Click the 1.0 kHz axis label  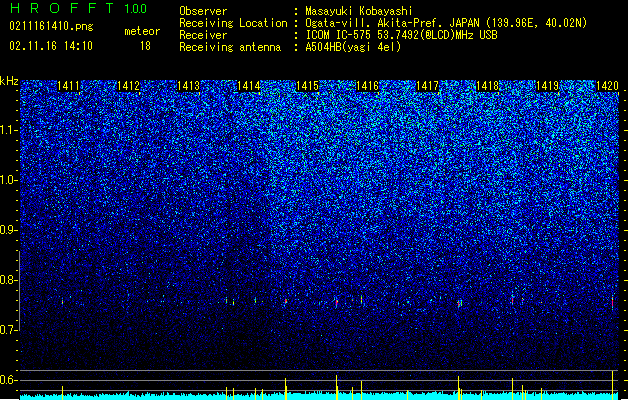[x=9, y=180]
